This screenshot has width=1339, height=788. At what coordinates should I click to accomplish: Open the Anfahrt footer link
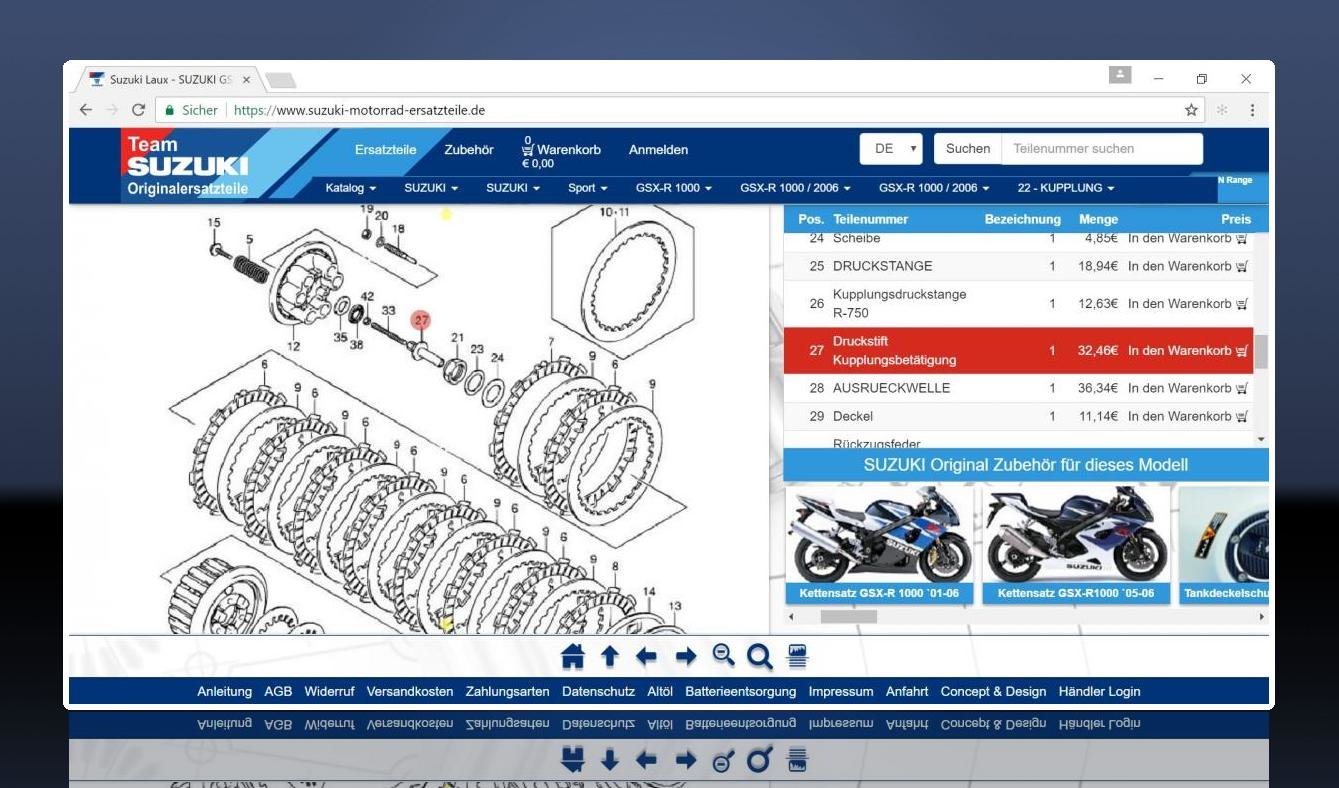tap(907, 692)
